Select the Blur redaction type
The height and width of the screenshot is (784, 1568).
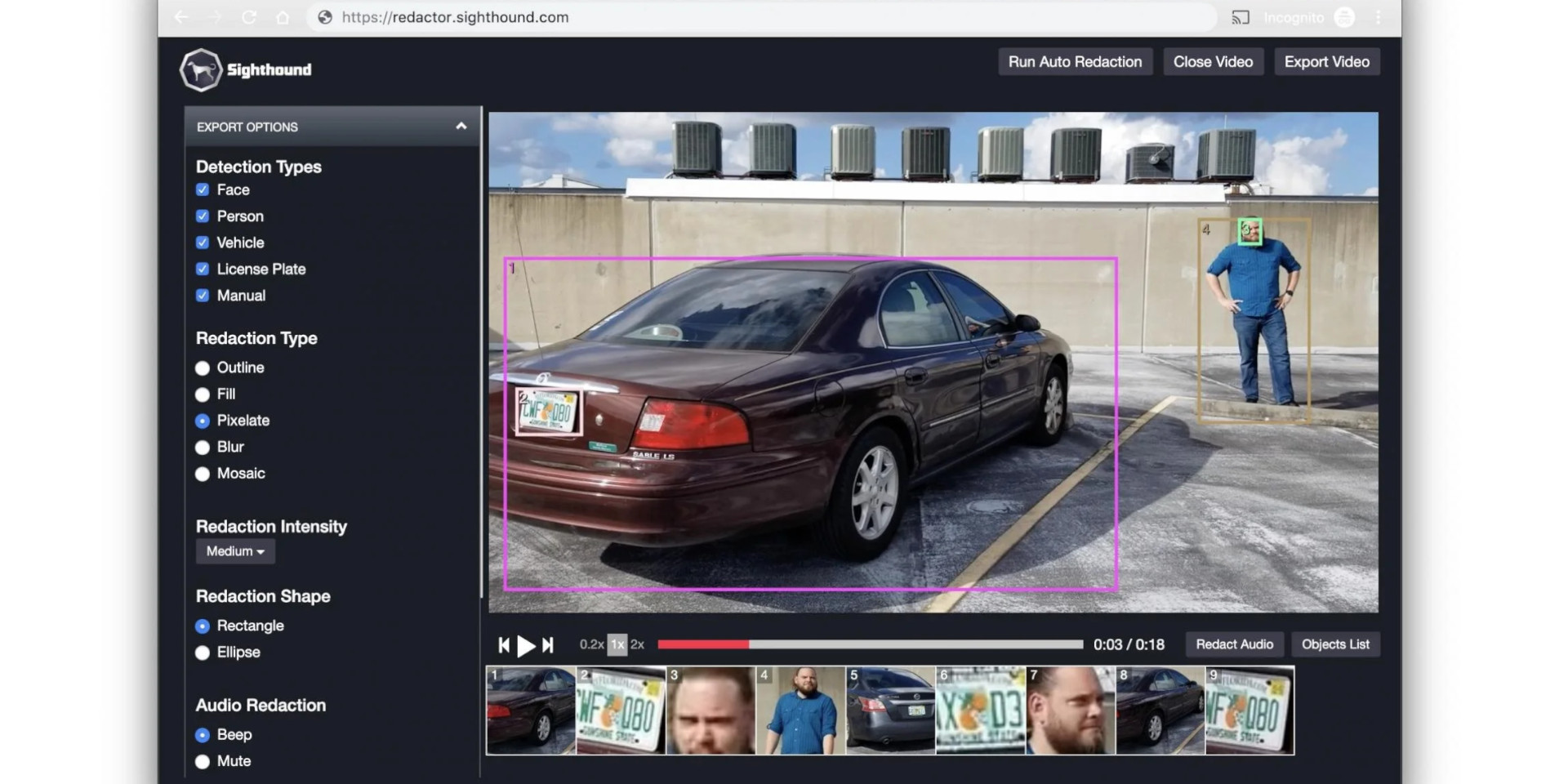click(203, 448)
